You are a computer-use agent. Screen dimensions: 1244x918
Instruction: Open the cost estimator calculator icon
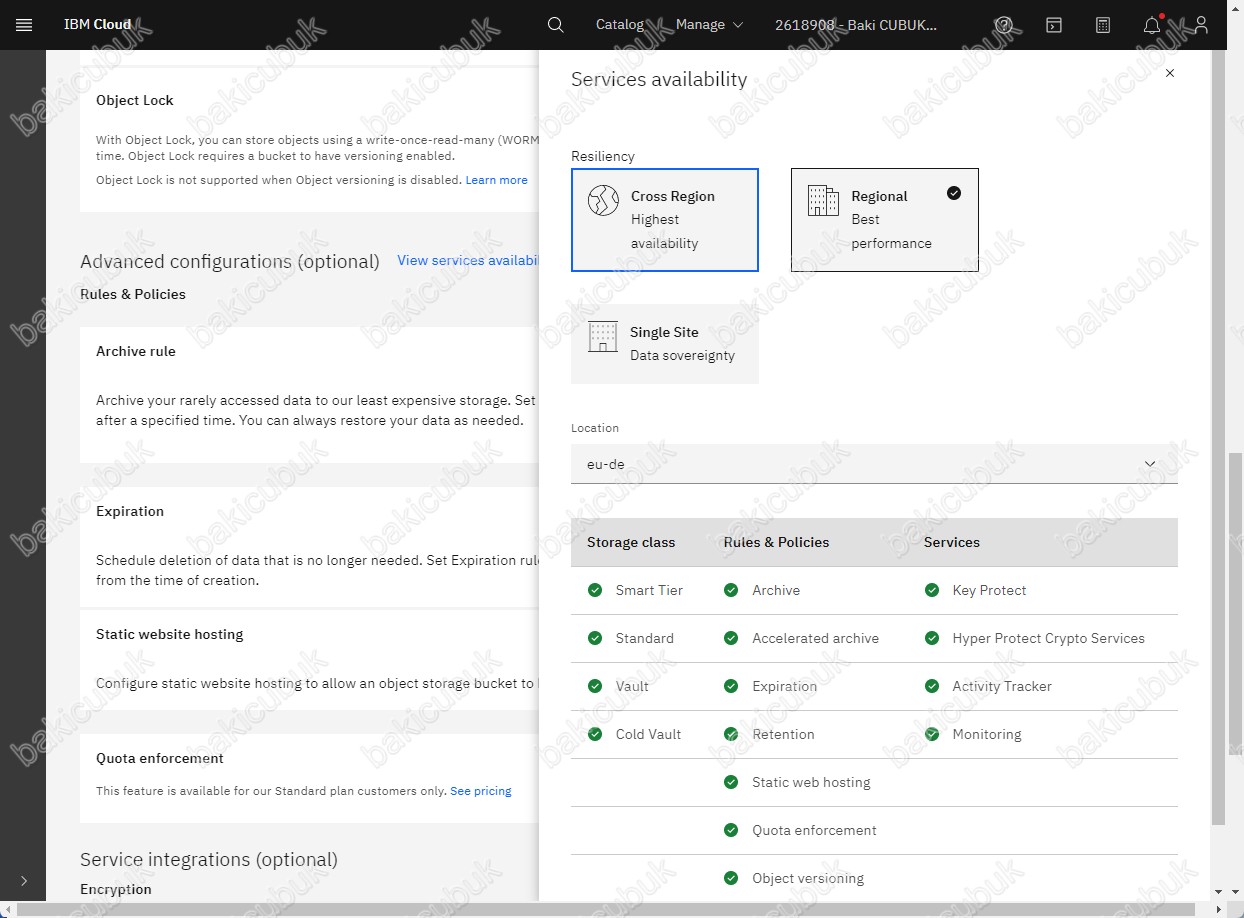(x=1103, y=25)
